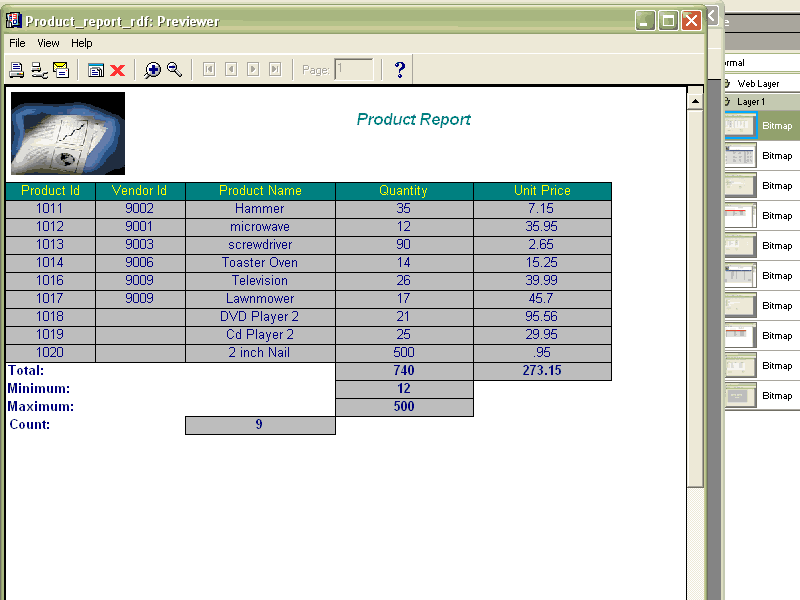Screen dimensions: 800x600
Task: Click the red X close previewer icon
Action: click(117, 70)
